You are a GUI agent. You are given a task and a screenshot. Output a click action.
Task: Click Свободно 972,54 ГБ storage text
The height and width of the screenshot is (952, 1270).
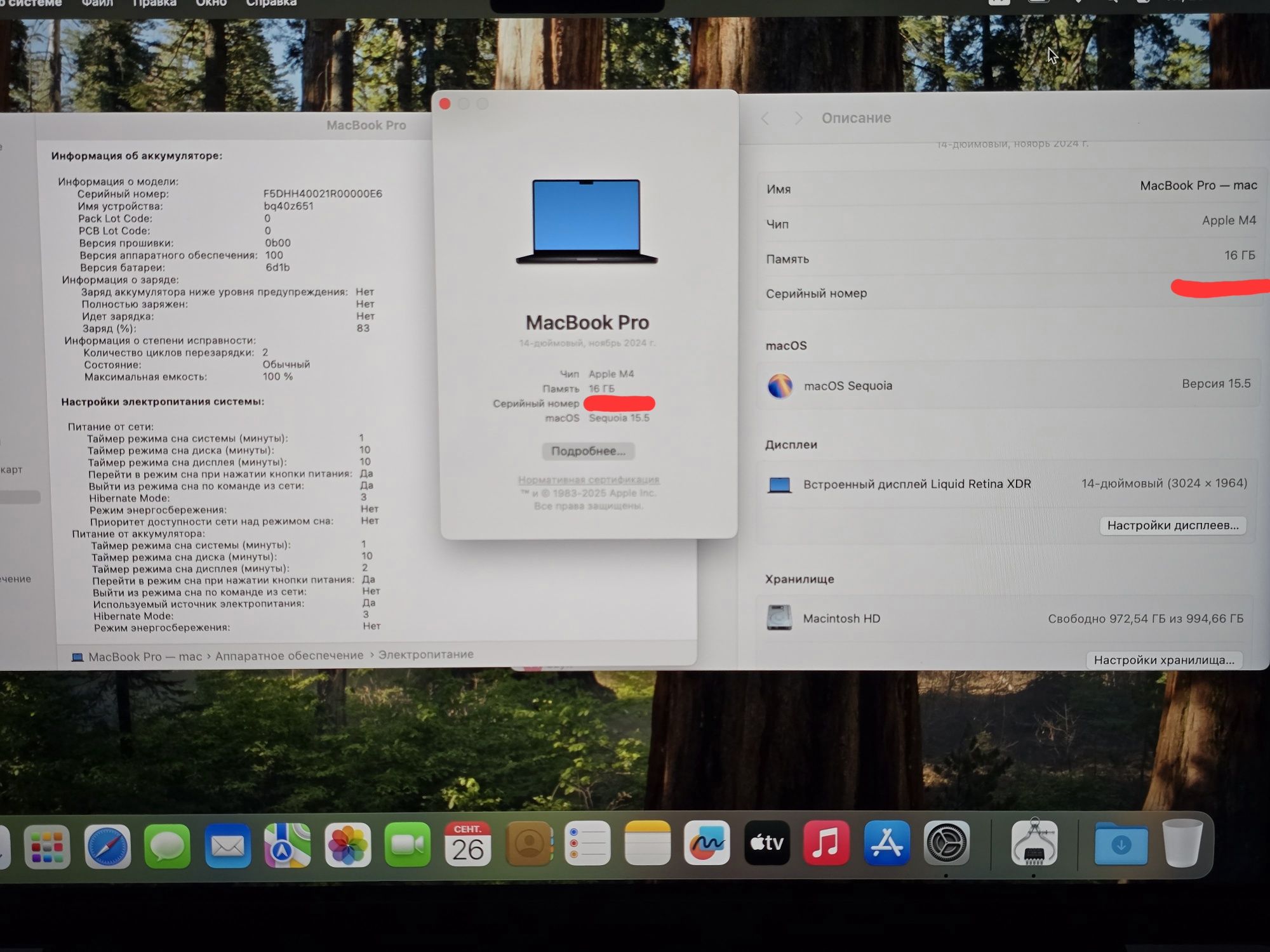1146,619
